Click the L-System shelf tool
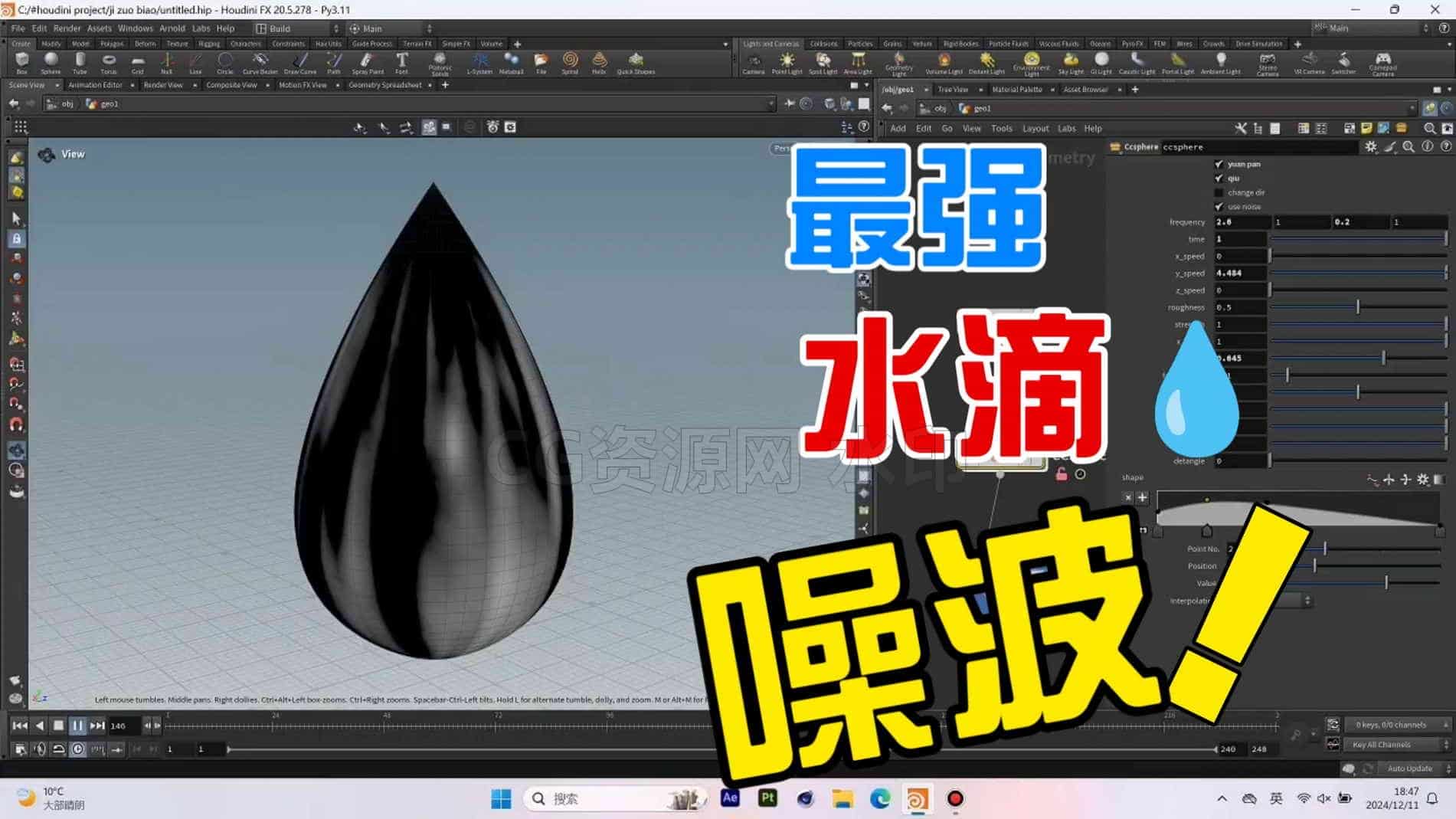Image resolution: width=1456 pixels, height=819 pixels. [479, 64]
